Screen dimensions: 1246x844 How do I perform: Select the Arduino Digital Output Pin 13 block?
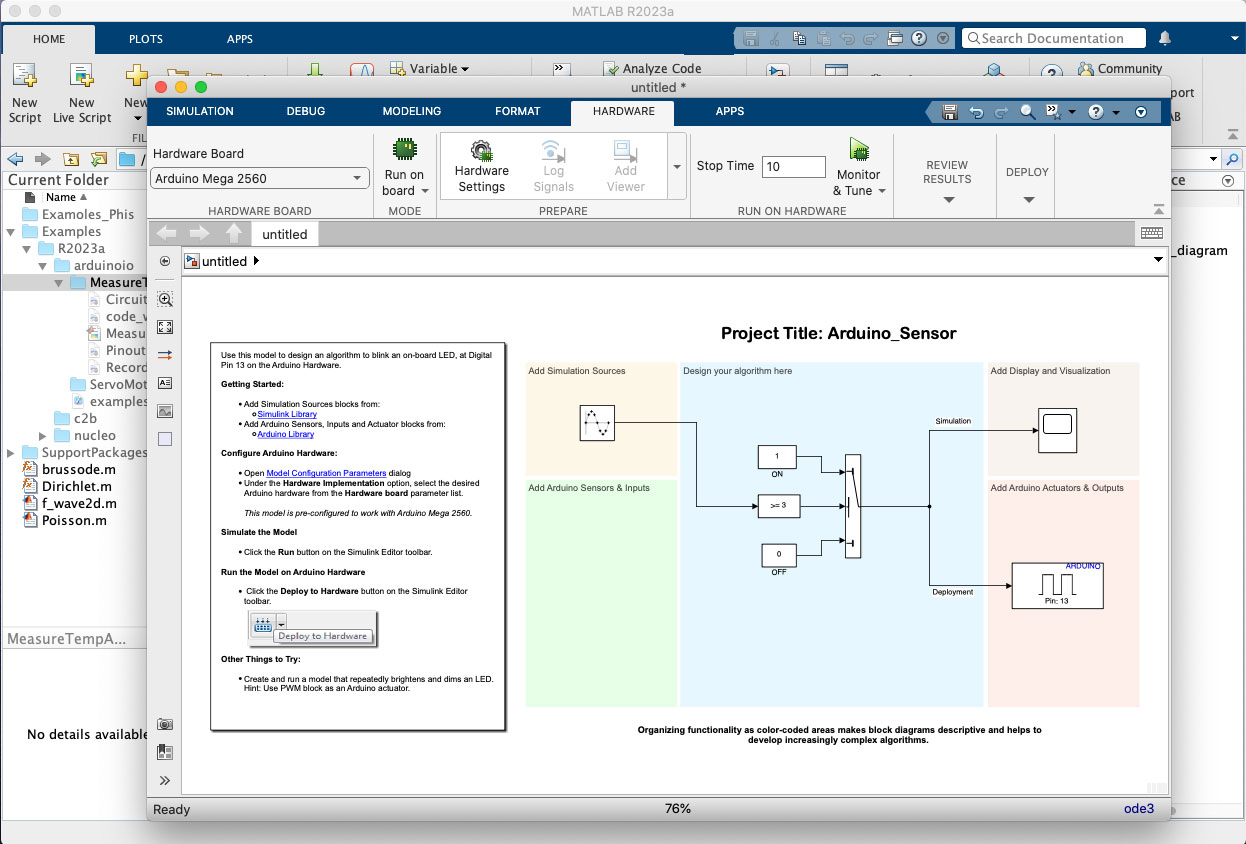(x=1058, y=585)
